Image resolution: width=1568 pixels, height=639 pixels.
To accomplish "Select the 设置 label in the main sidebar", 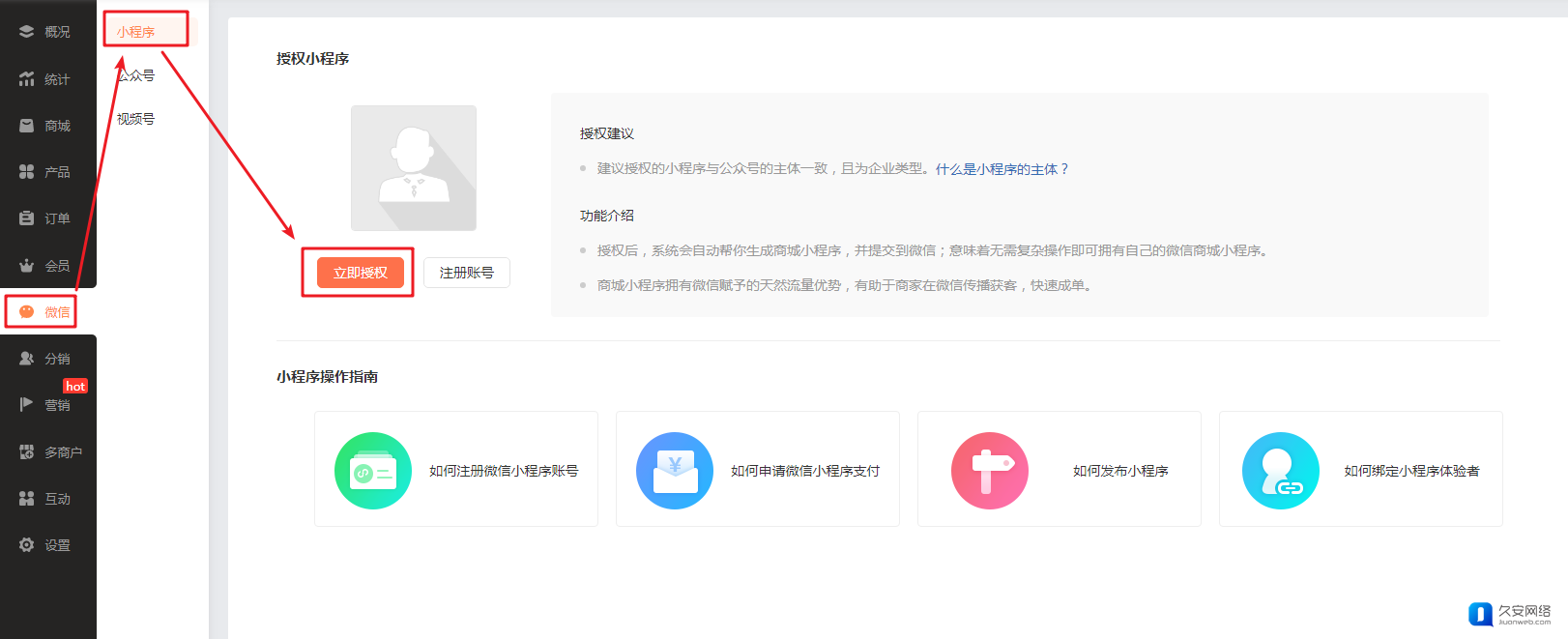I will pos(57,545).
